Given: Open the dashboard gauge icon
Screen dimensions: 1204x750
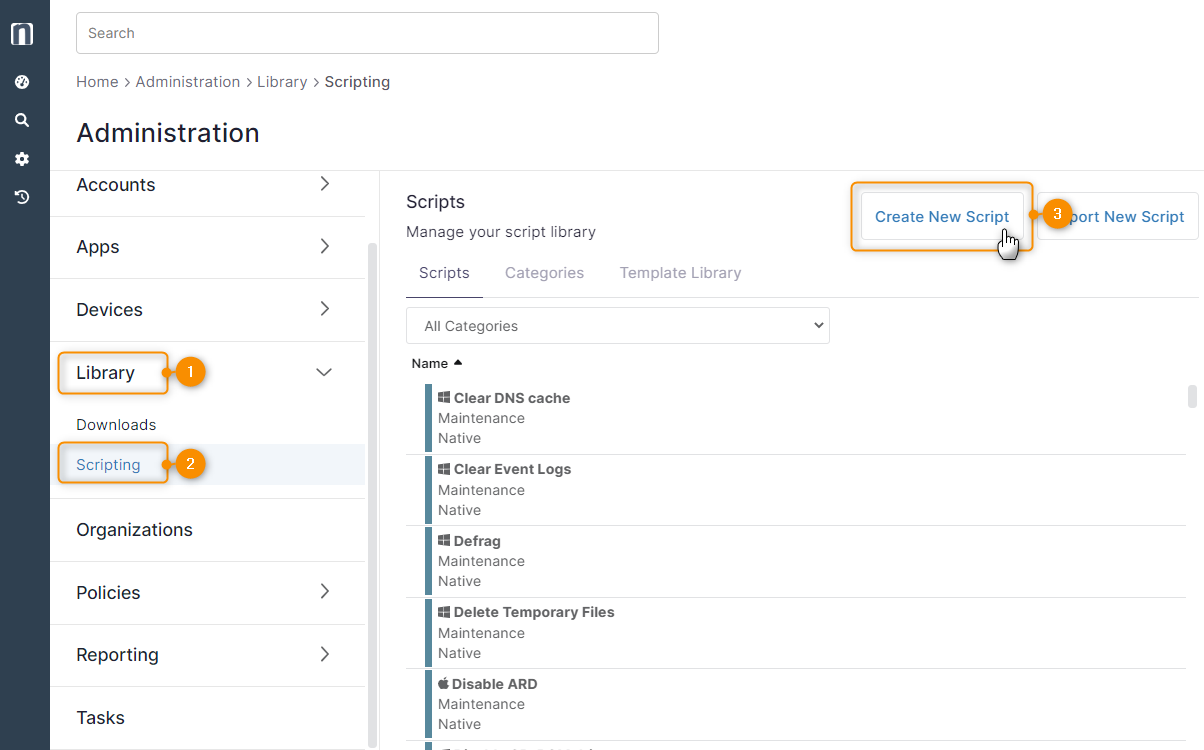Looking at the screenshot, I should pyautogui.click(x=22, y=82).
